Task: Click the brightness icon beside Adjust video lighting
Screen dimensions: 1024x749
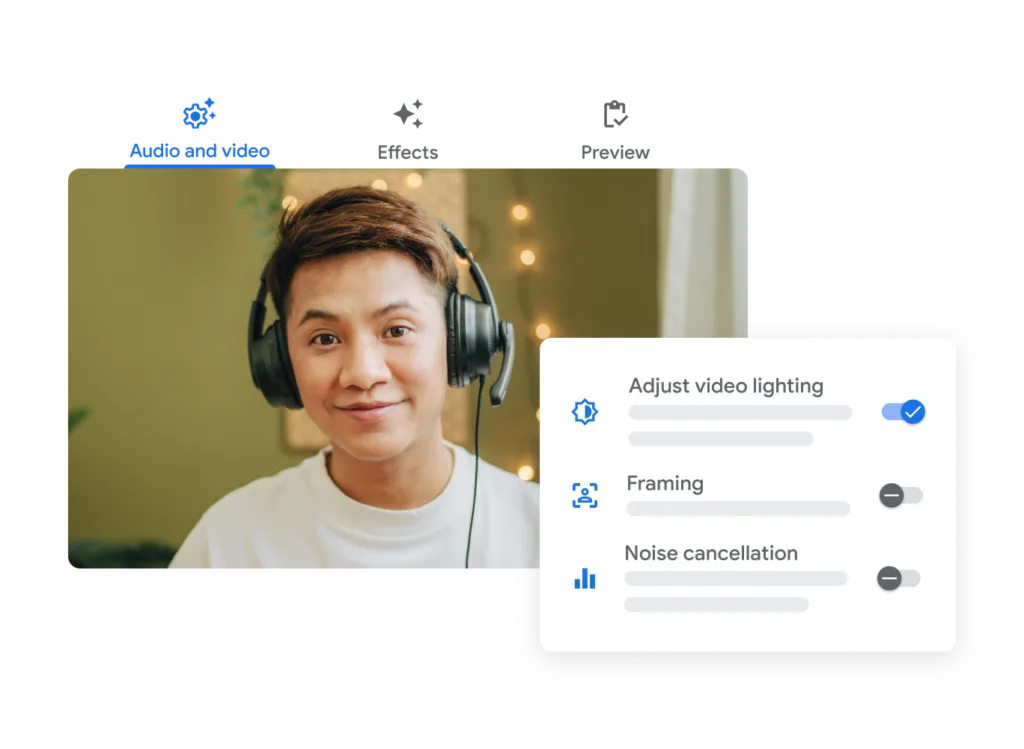Action: point(584,412)
